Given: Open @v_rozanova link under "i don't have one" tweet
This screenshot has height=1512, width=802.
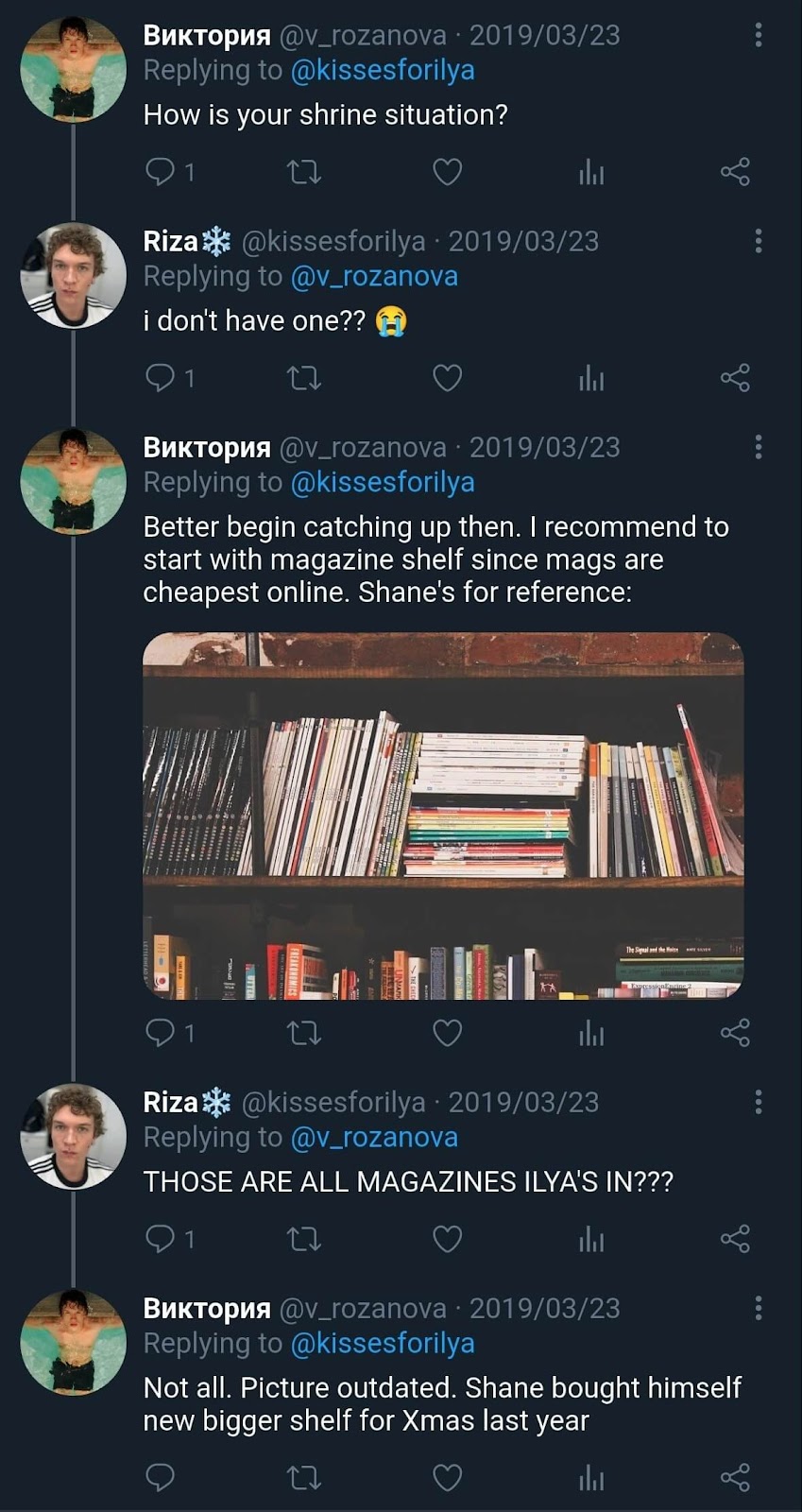Looking at the screenshot, I should (374, 276).
